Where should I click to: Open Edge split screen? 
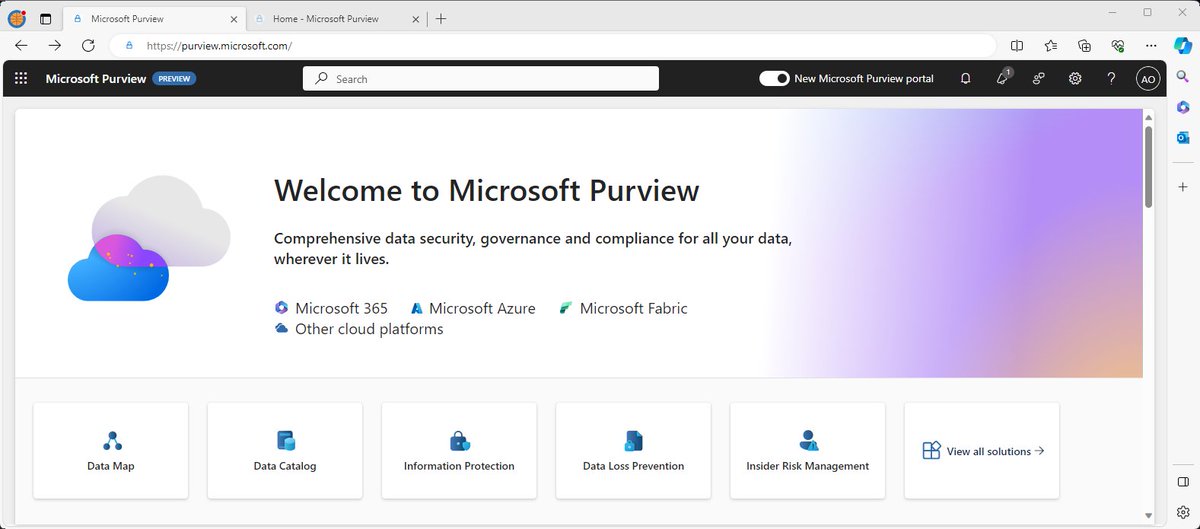click(1017, 45)
